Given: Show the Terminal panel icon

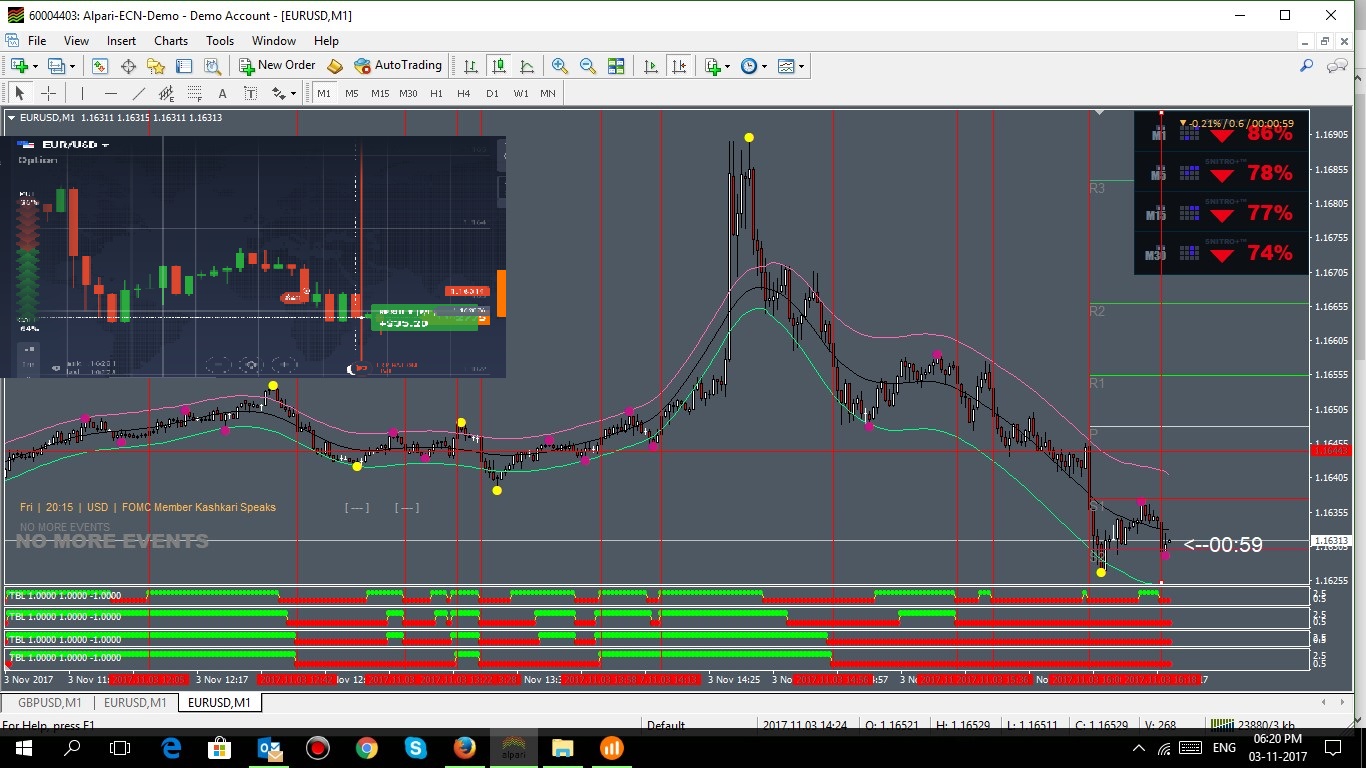Looking at the screenshot, I should (x=184, y=66).
